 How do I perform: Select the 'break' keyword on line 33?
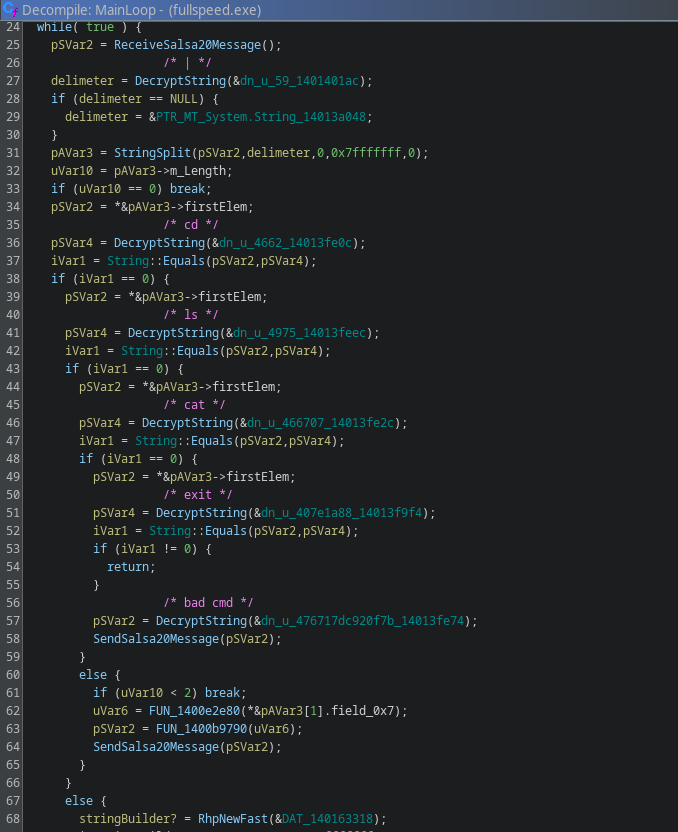coord(187,189)
